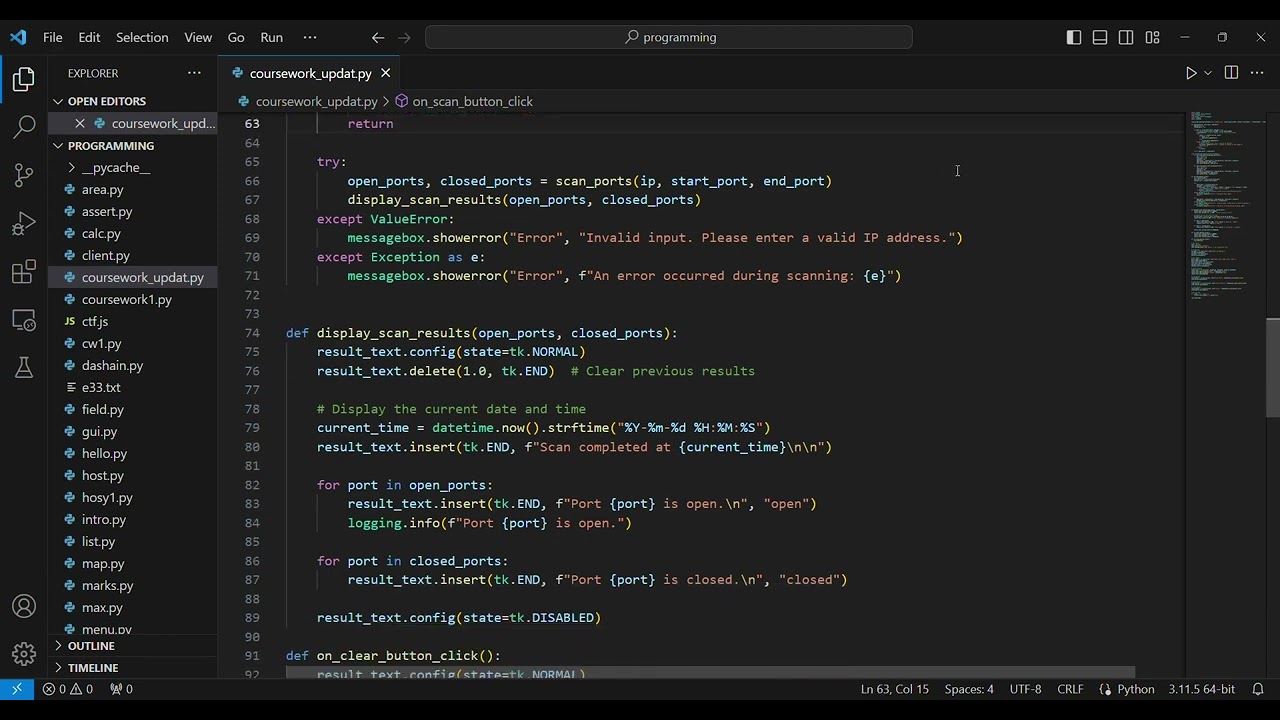Open the Run menu

[272, 37]
